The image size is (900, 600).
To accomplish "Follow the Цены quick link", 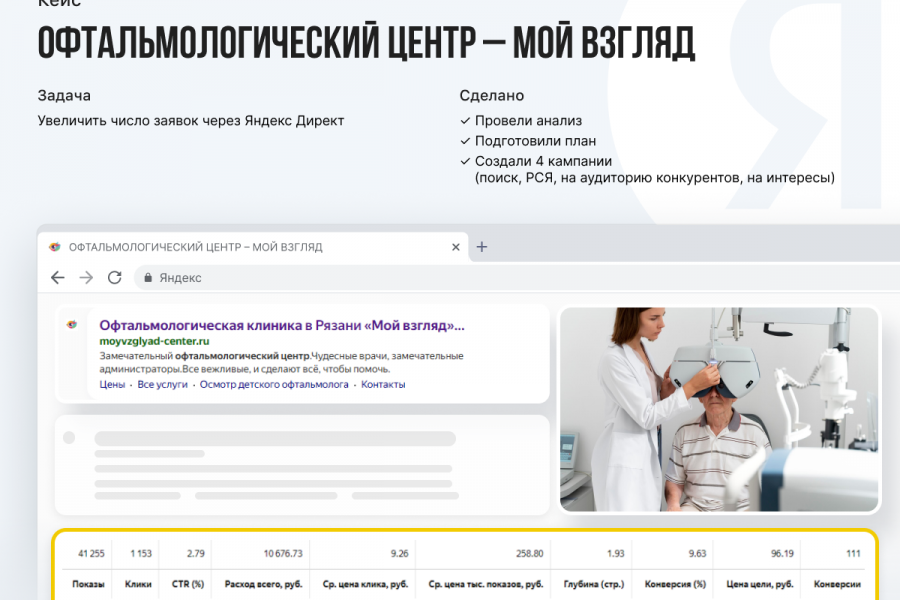I will pos(112,385).
